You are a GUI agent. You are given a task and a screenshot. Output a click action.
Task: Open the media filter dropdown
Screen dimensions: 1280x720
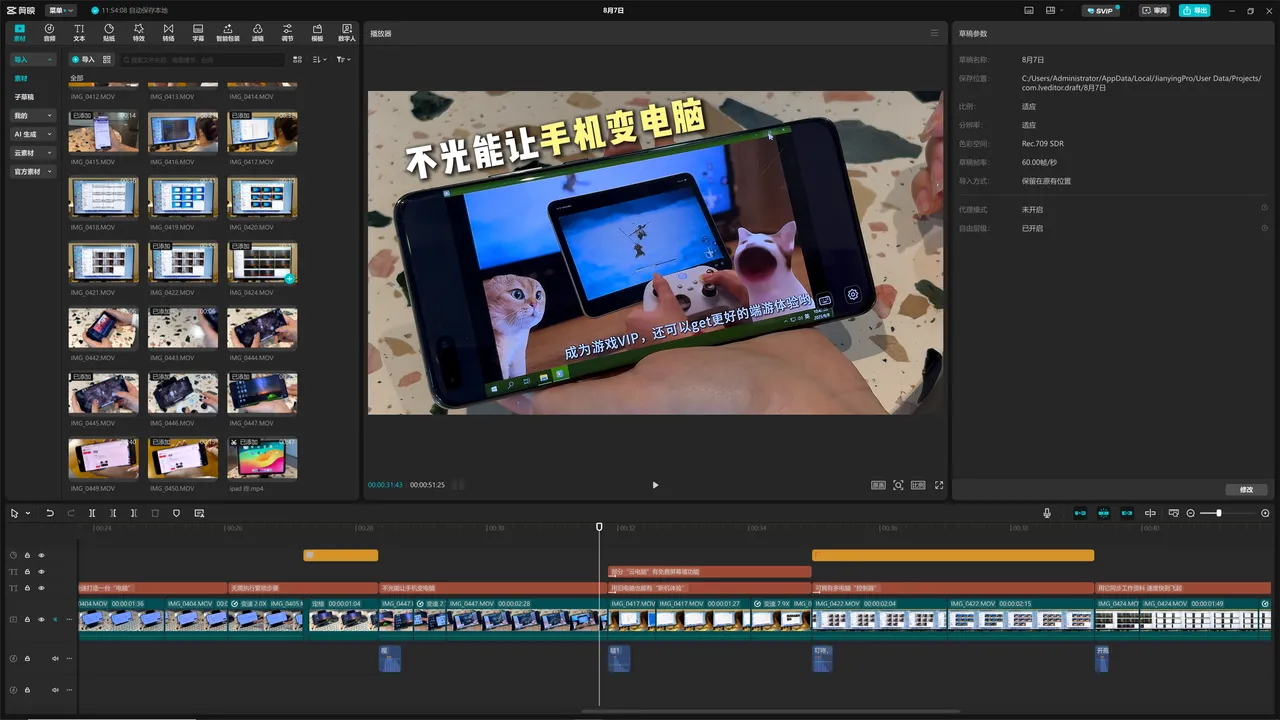[x=343, y=60]
